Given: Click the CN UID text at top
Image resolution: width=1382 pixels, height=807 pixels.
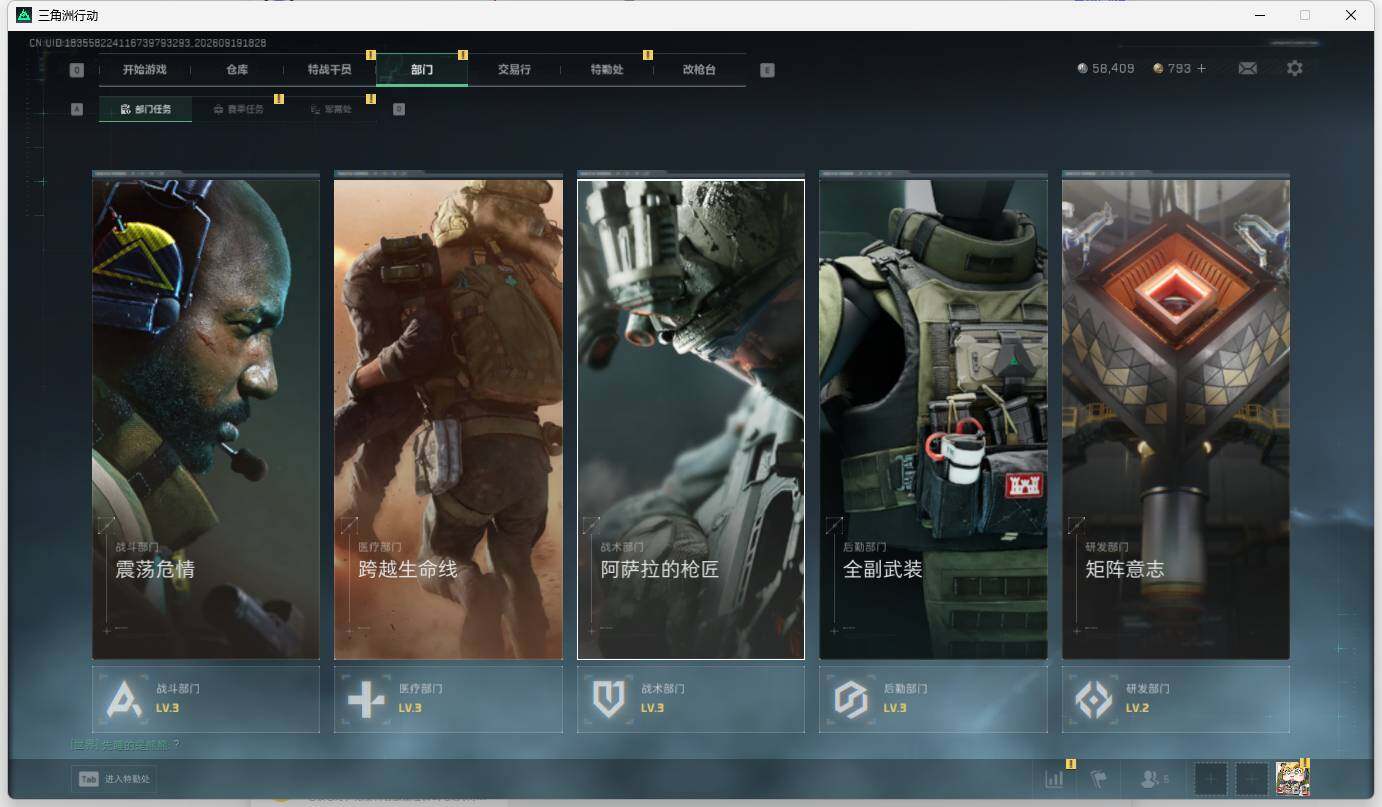Looking at the screenshot, I should 148,43.
